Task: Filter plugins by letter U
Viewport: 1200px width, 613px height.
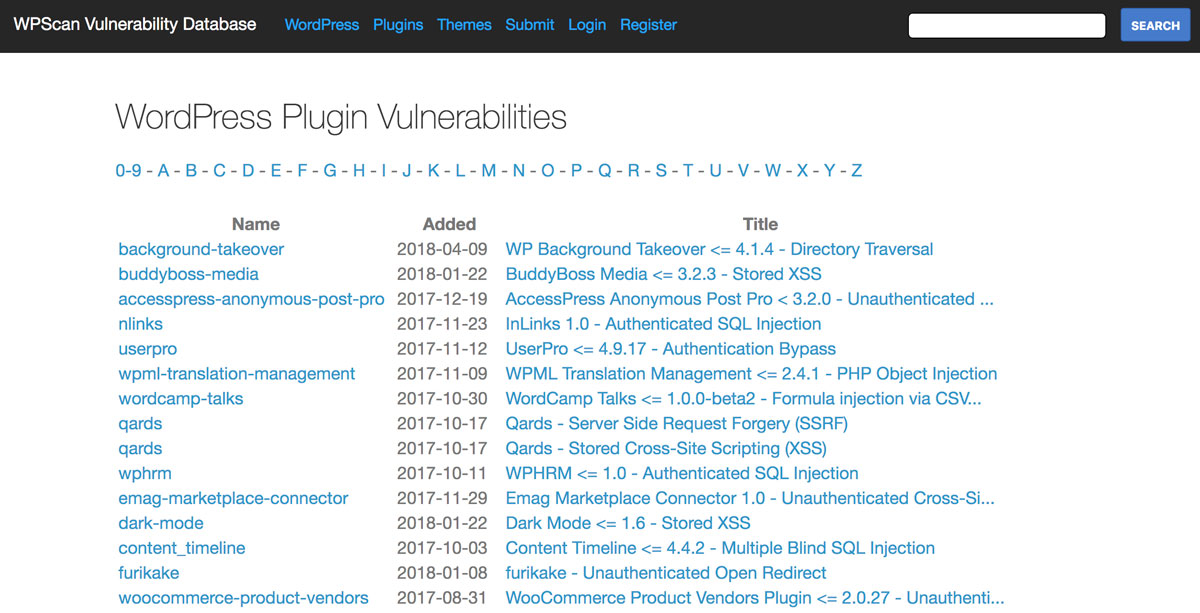Action: 715,171
